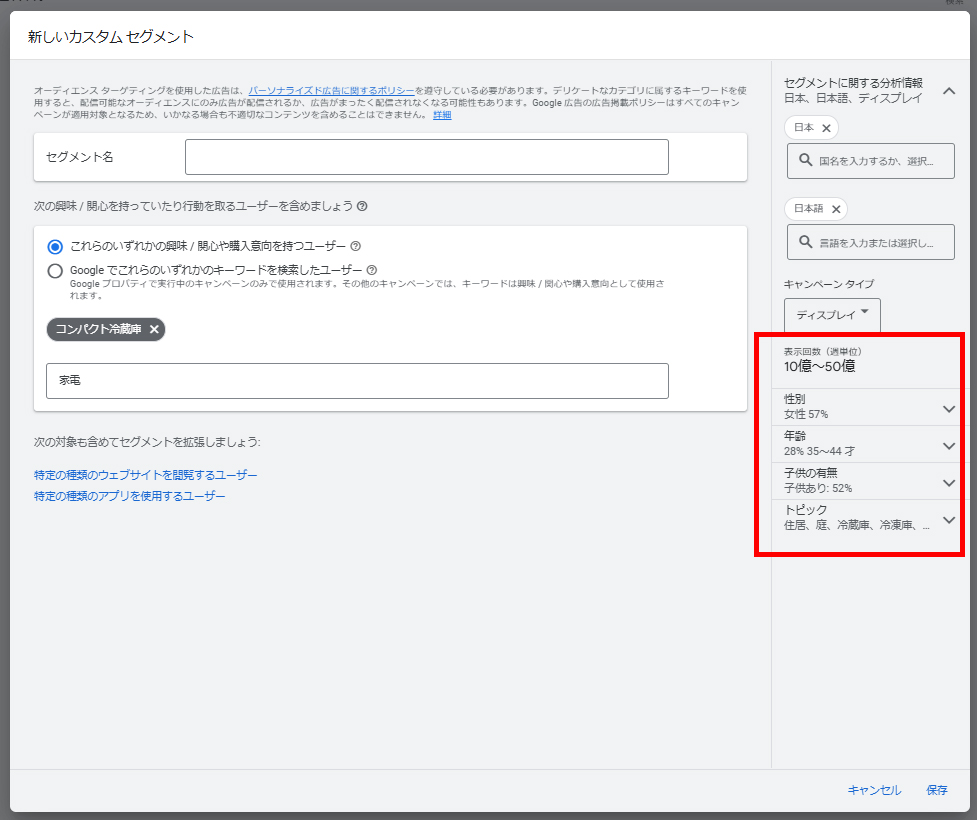The image size is (977, 820).
Task: Click the セグメント名 input field
Action: (426, 157)
